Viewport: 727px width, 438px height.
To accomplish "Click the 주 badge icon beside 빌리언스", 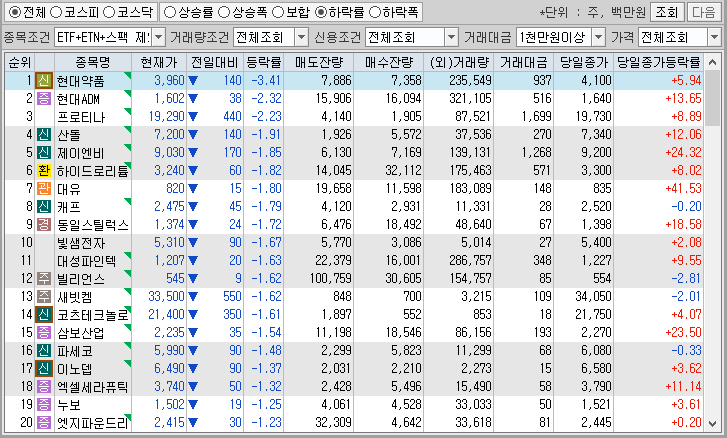I will click(x=44, y=279).
